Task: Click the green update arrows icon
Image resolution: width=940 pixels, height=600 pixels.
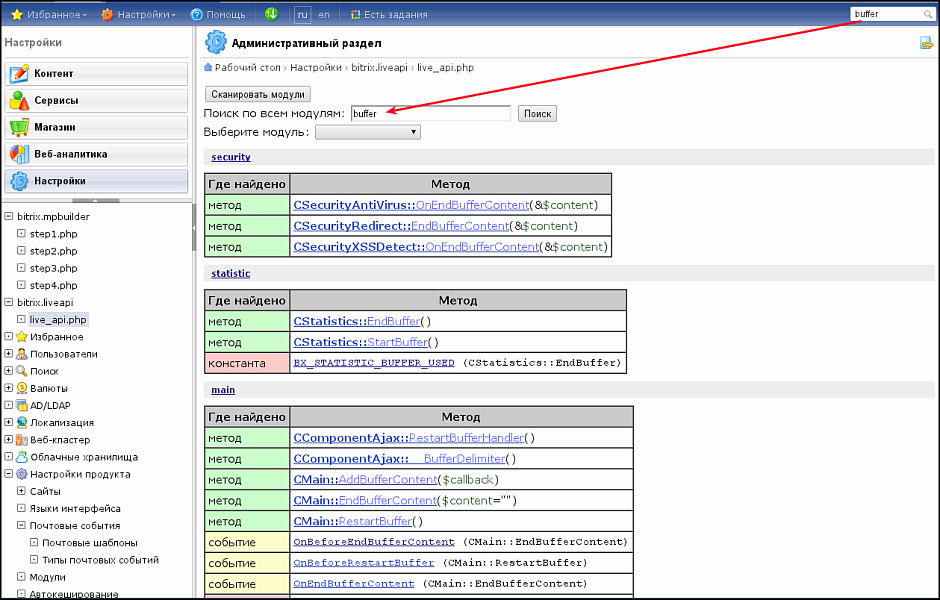Action: click(x=272, y=15)
